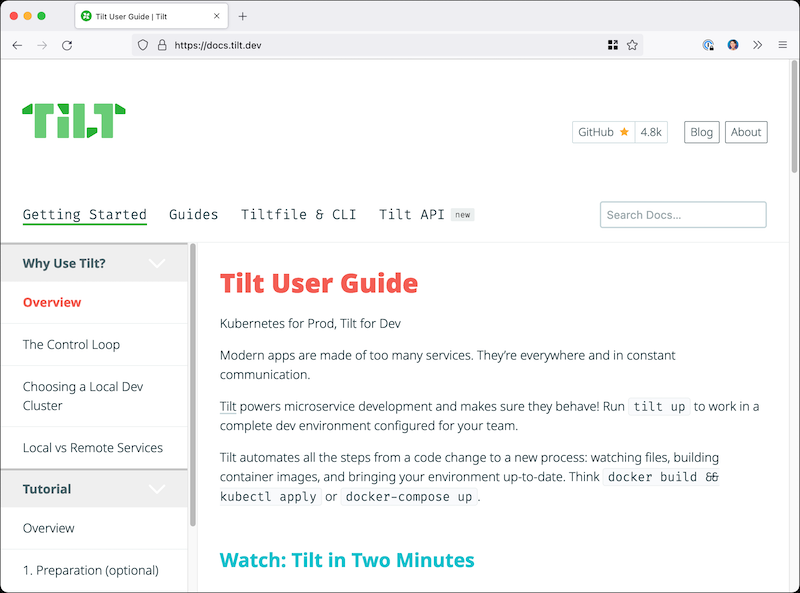This screenshot has width=800, height=593.
Task: Click the Why Use Tilt? heading
Action: pos(64,263)
